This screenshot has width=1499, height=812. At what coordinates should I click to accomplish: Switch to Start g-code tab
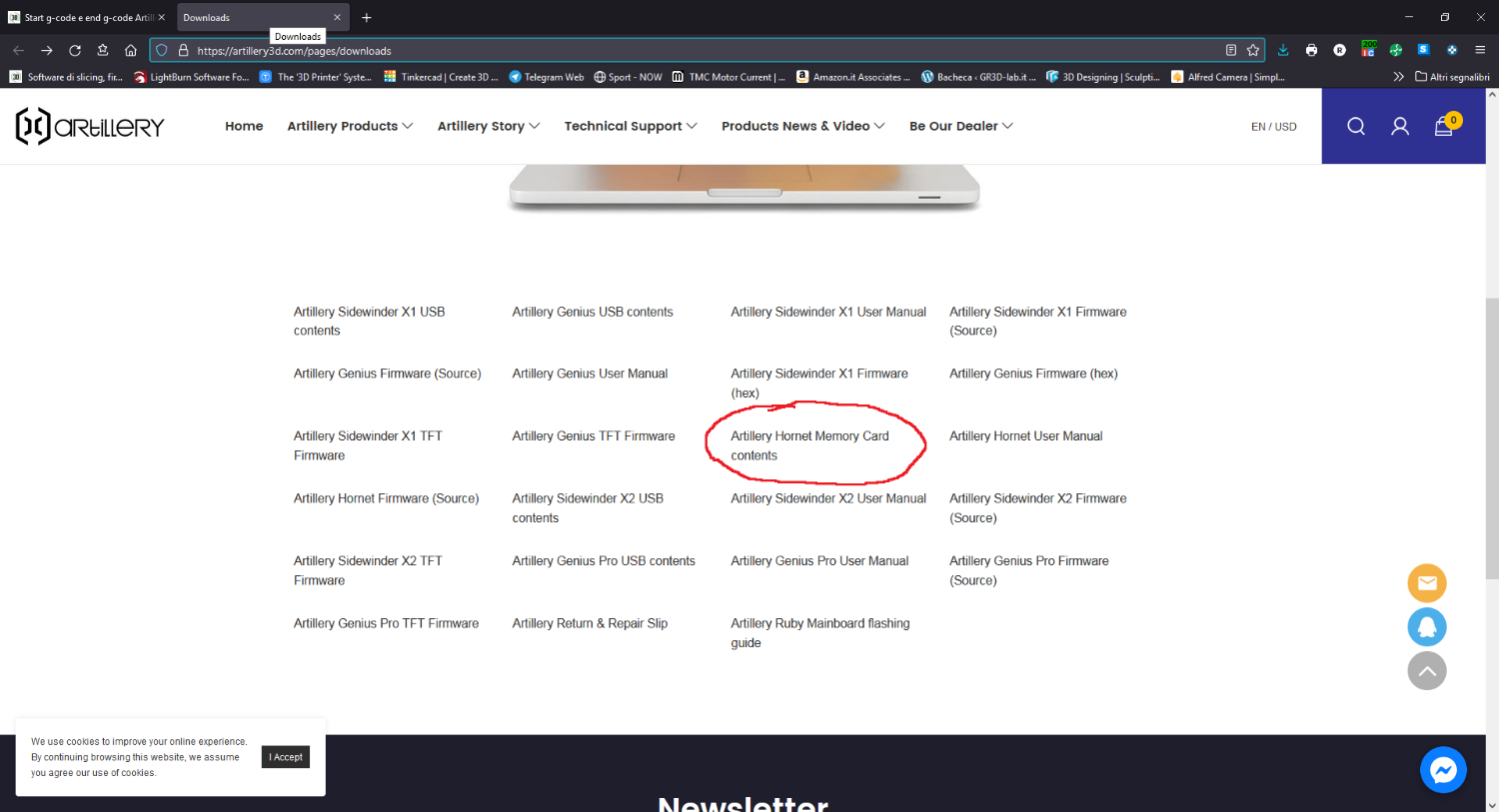[87, 17]
